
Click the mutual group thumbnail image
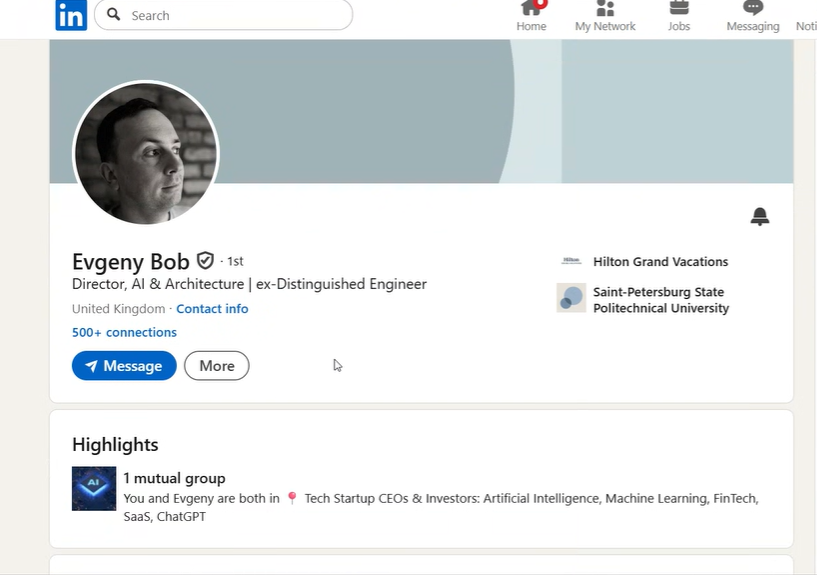tap(94, 488)
